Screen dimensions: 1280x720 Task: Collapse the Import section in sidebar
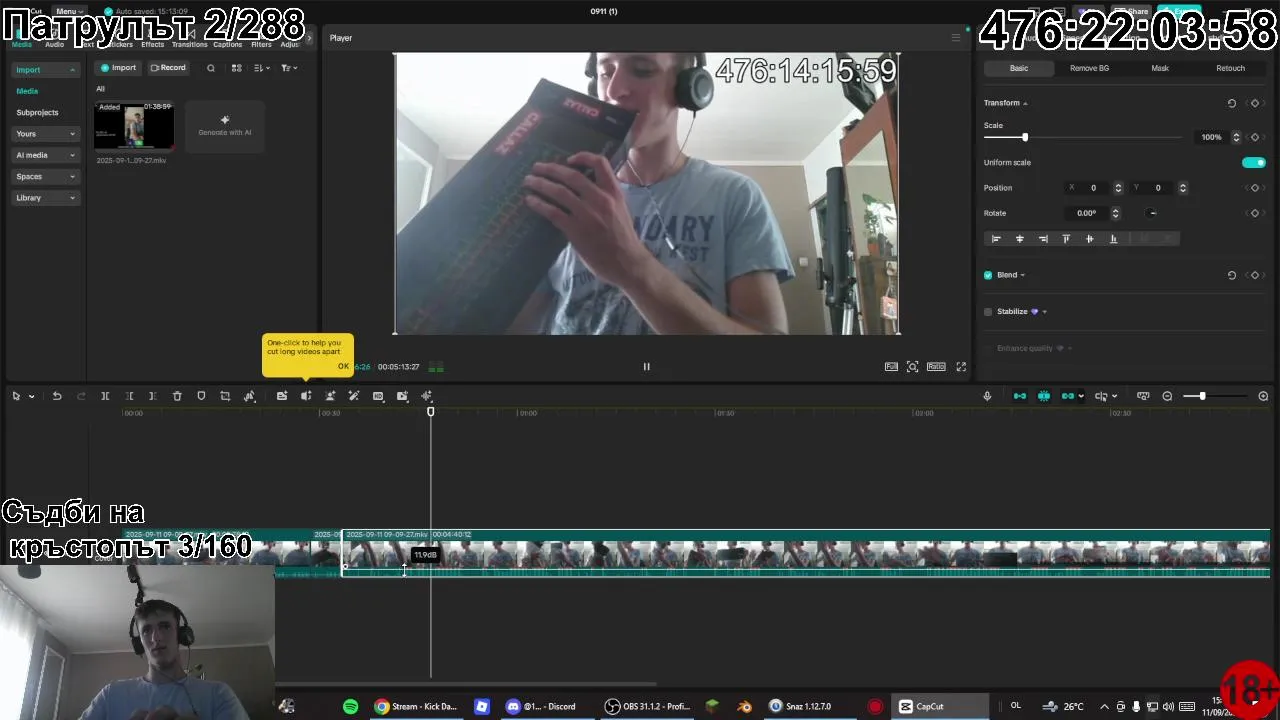(x=45, y=70)
